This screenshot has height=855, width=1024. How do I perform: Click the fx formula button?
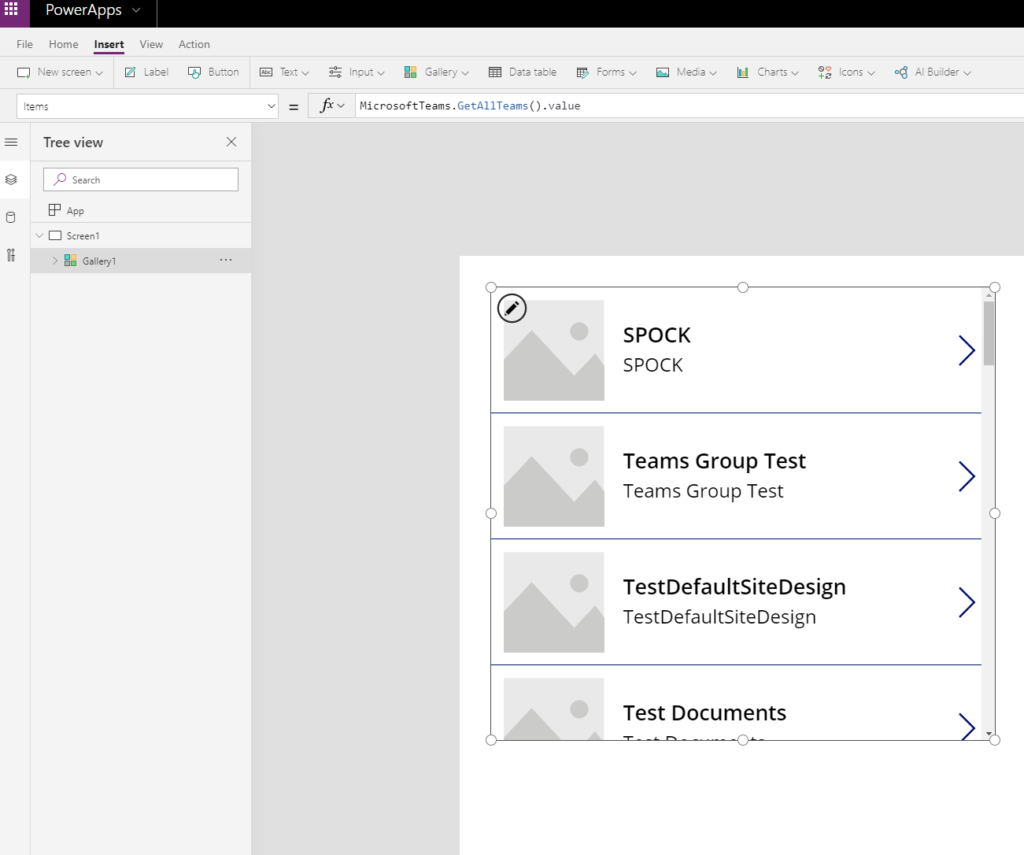(x=332, y=106)
